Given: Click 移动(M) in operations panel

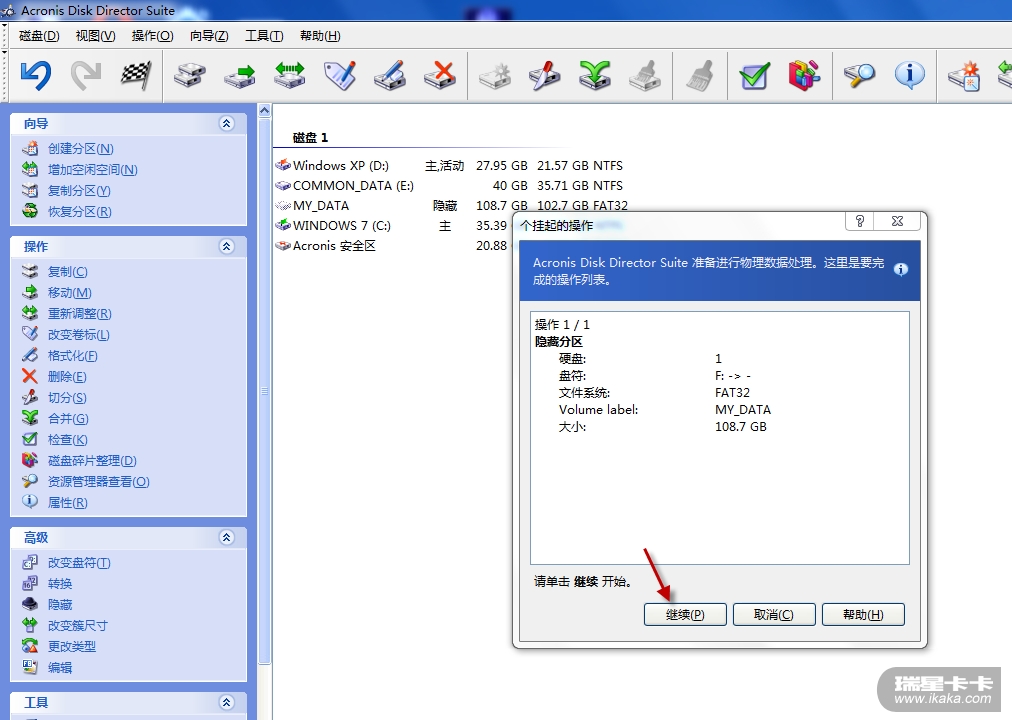Looking at the screenshot, I should pos(70,292).
